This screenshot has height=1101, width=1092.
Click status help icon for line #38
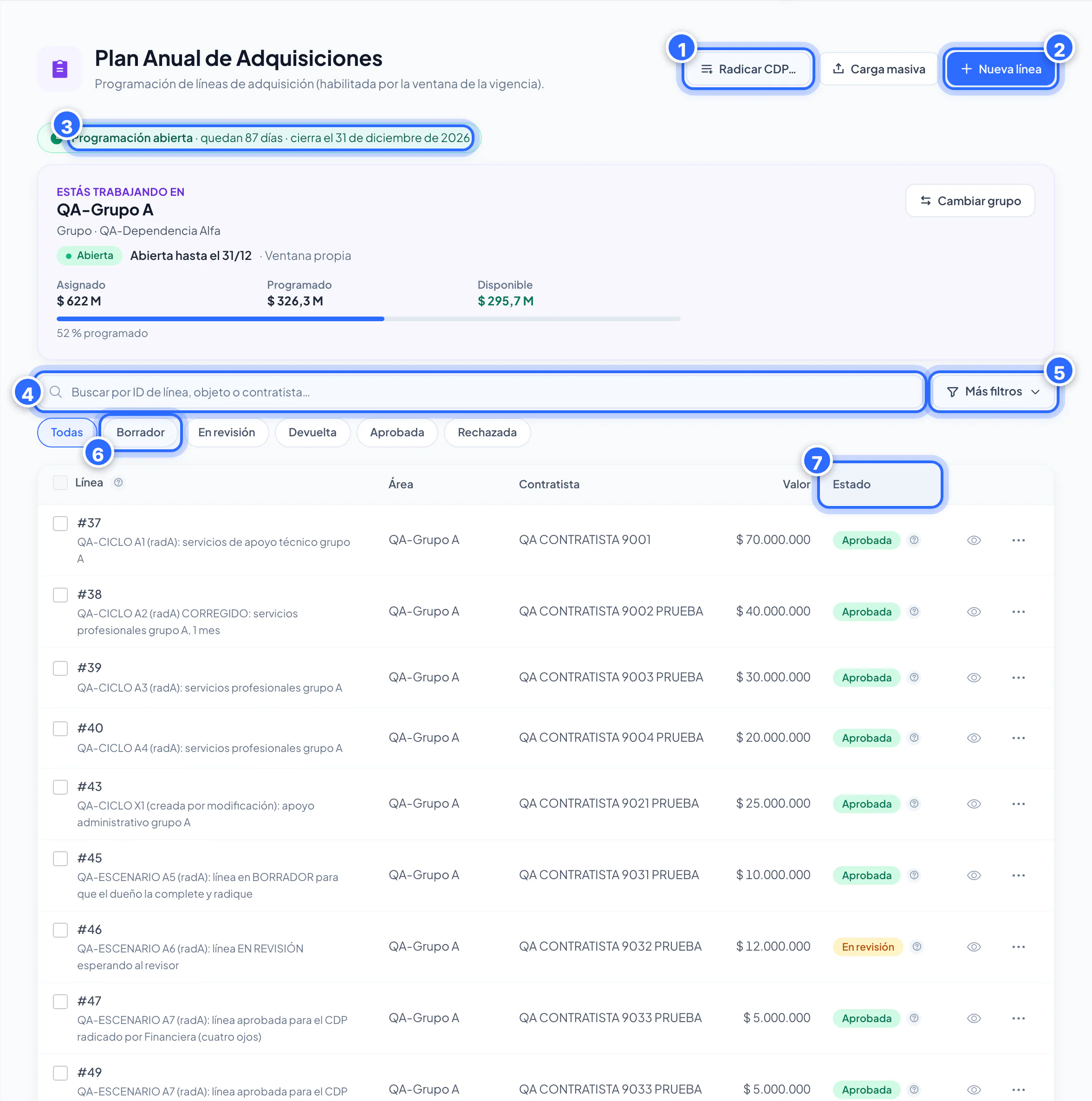point(914,611)
